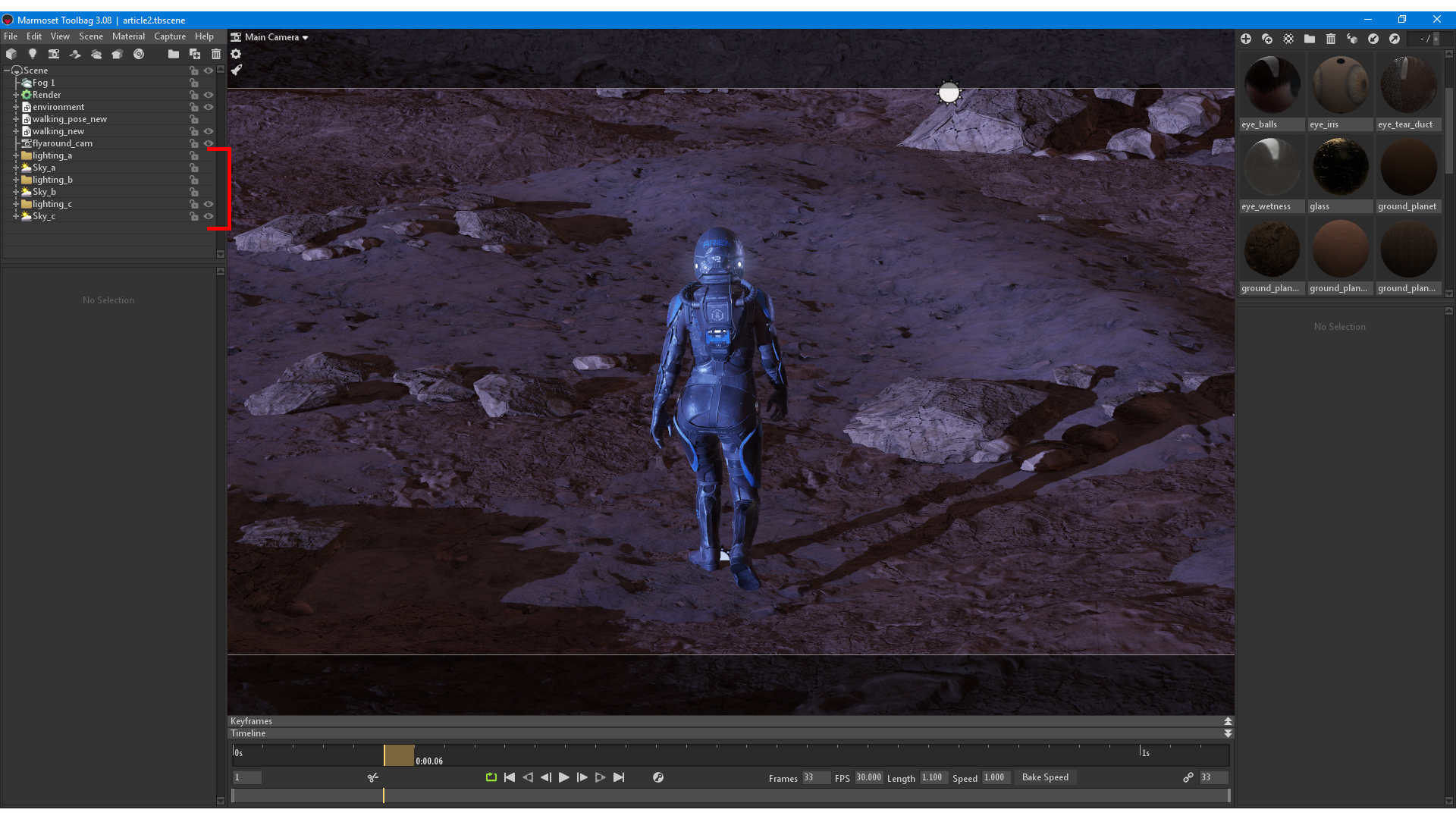Open the Main Camera dropdown
The height and width of the screenshot is (819, 1456).
click(270, 37)
